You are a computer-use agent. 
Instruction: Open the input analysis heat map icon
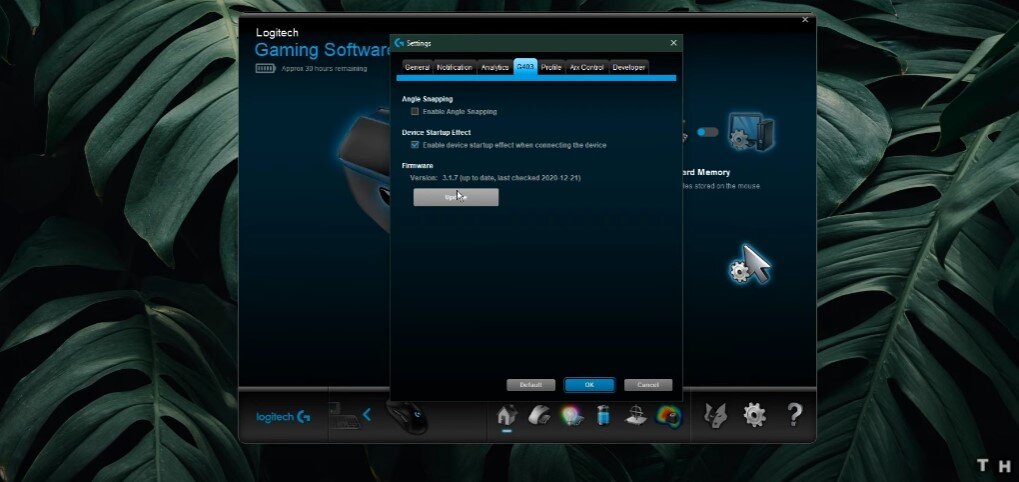(668, 415)
